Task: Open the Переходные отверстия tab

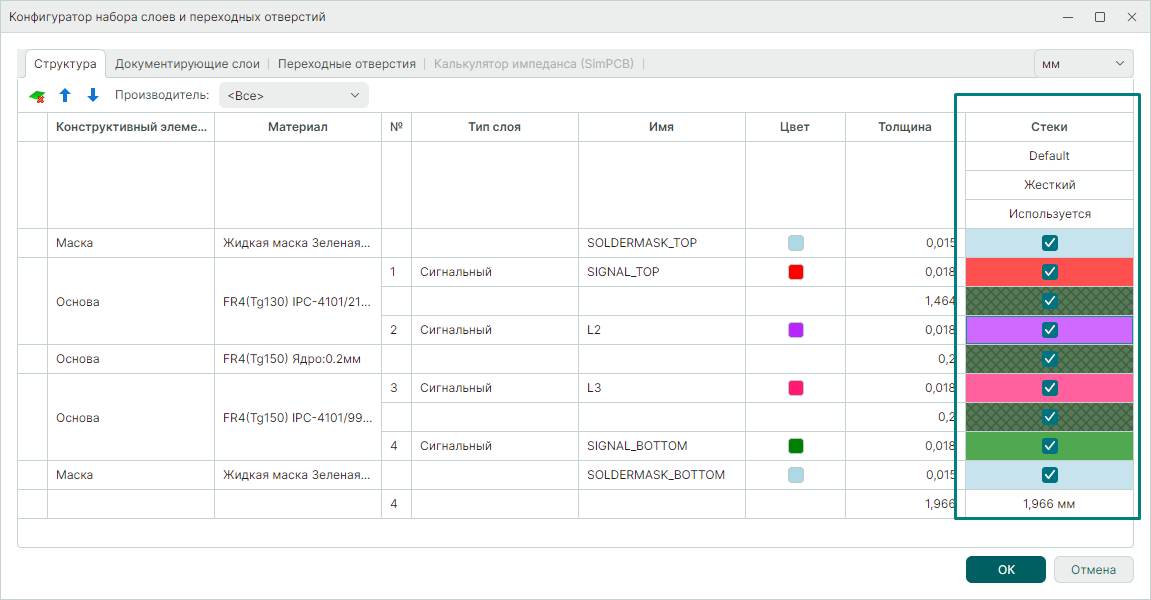Action: pos(346,64)
